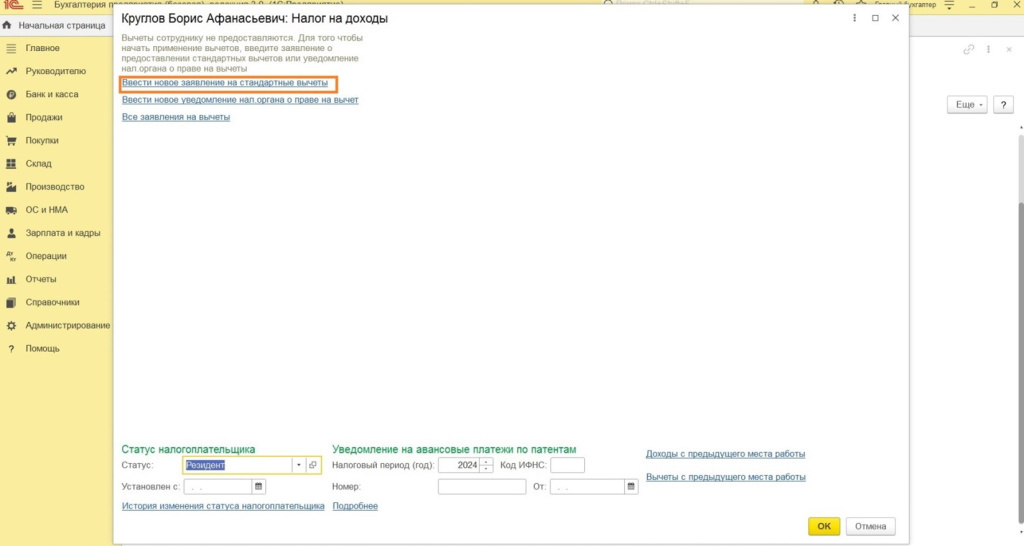Open Все заявления на вычеты link
Screen dimensions: 1024x546
[x=176, y=117]
